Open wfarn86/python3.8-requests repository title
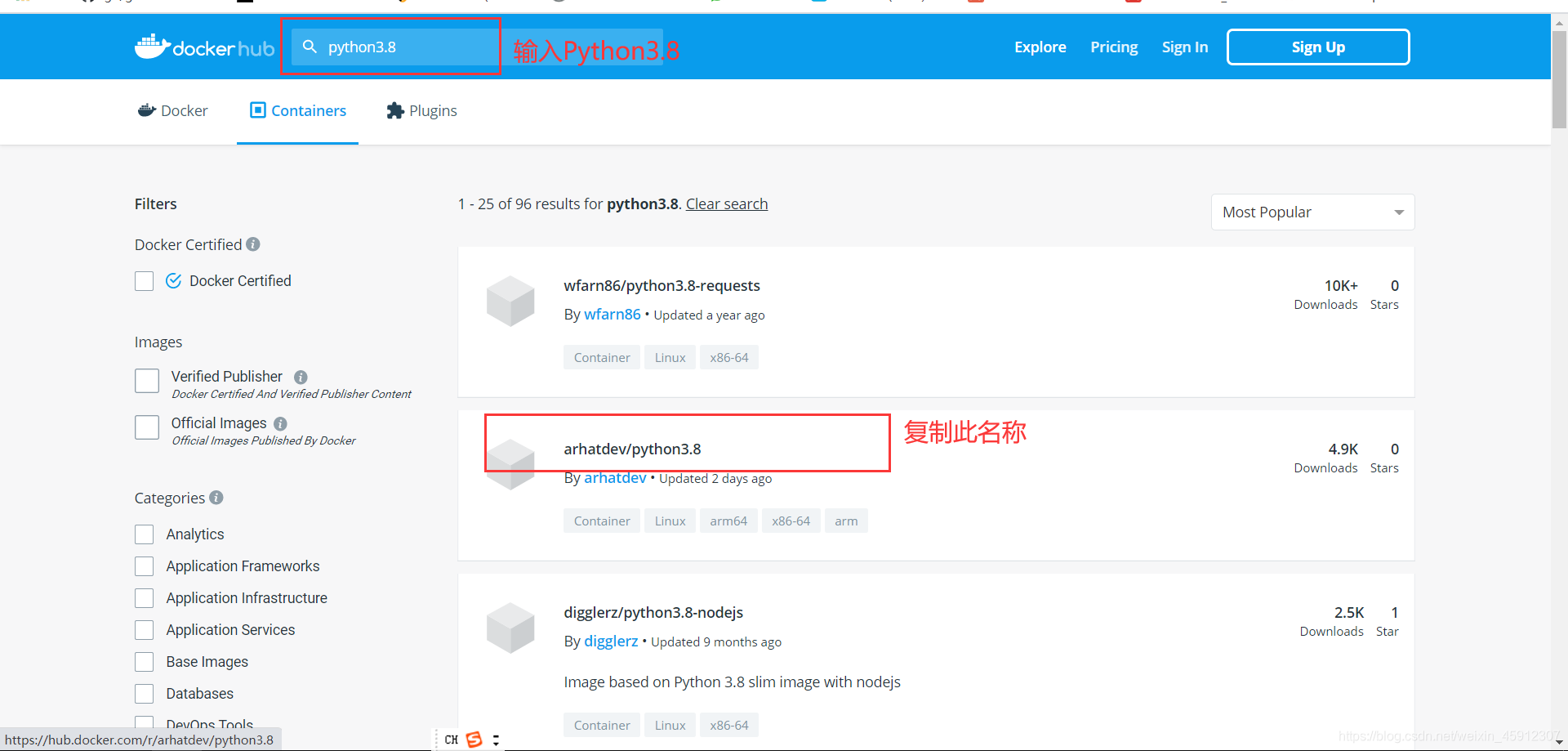 [661, 286]
